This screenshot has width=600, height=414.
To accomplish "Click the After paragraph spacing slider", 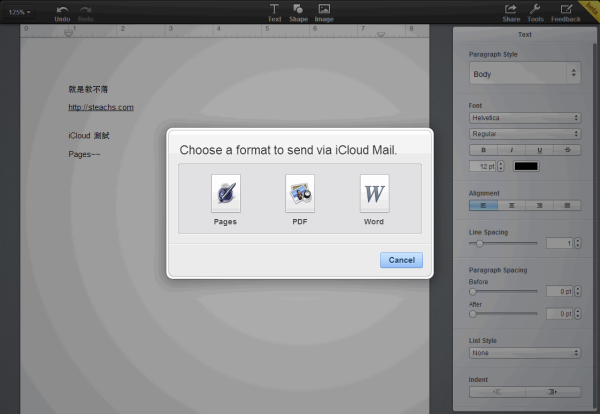I will (503, 314).
